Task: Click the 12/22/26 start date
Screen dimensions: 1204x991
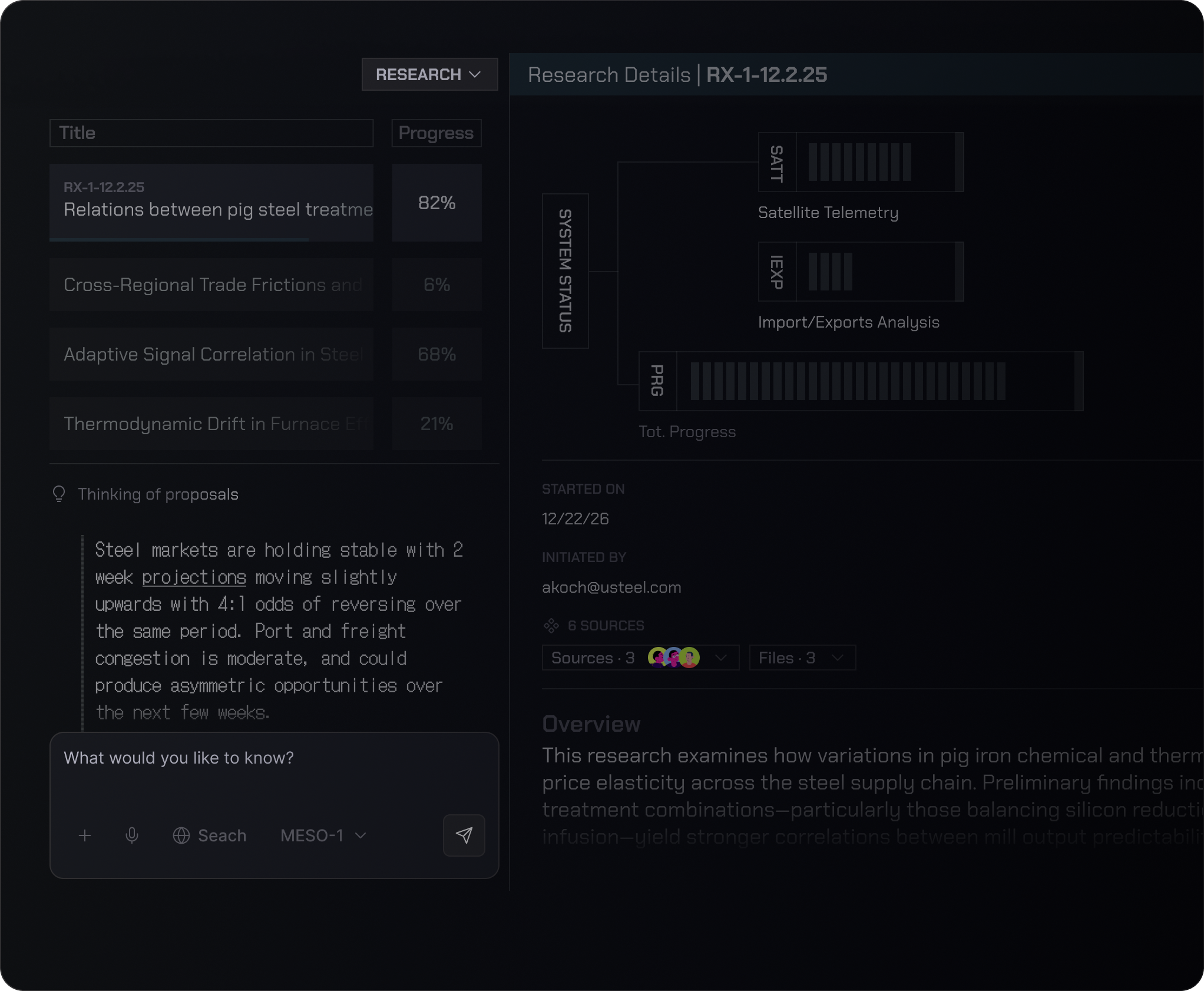Action: pyautogui.click(x=575, y=519)
